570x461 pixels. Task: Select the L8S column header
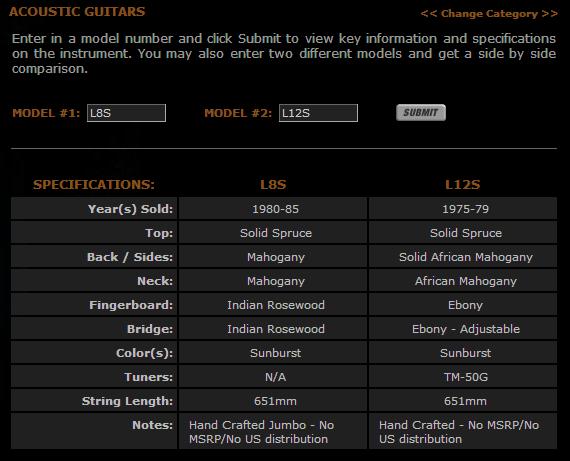pyautogui.click(x=273, y=185)
